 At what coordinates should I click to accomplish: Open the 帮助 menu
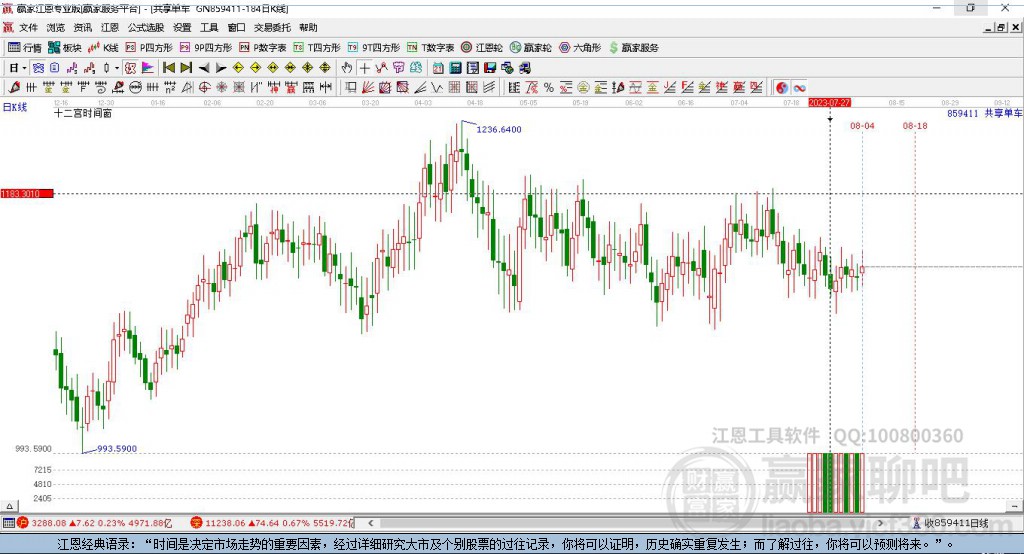tap(308, 27)
